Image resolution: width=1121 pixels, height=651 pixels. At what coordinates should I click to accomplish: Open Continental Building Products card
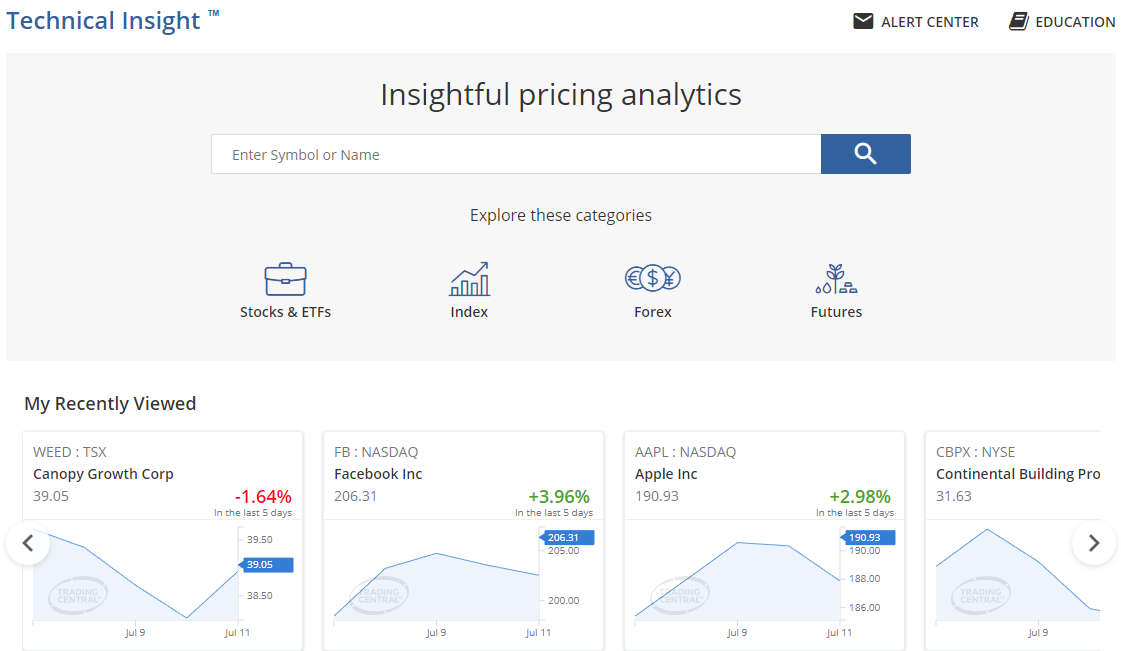click(x=1017, y=474)
